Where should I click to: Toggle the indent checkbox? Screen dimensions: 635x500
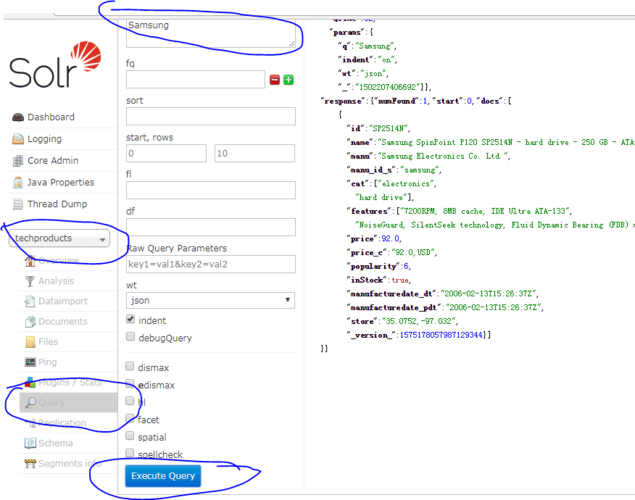pyautogui.click(x=130, y=319)
